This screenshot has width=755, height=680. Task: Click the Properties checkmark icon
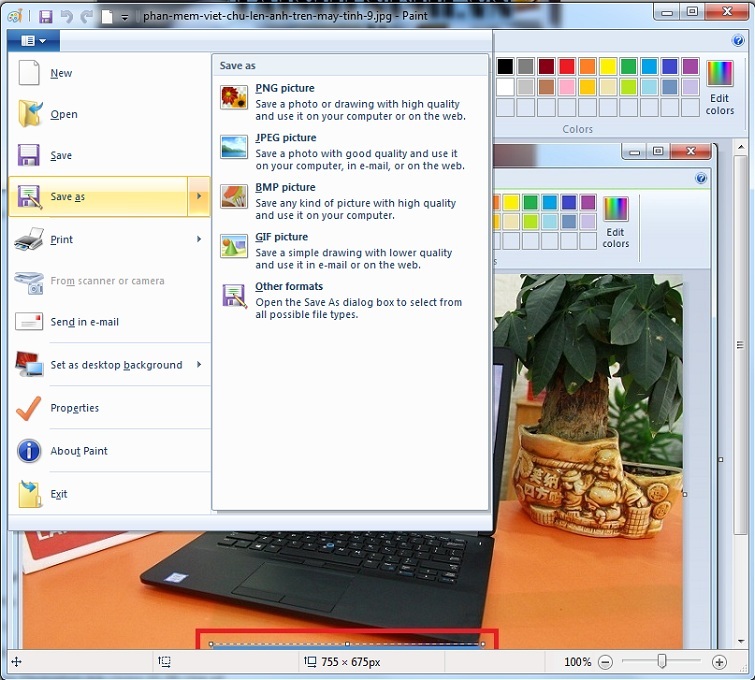[x=30, y=408]
